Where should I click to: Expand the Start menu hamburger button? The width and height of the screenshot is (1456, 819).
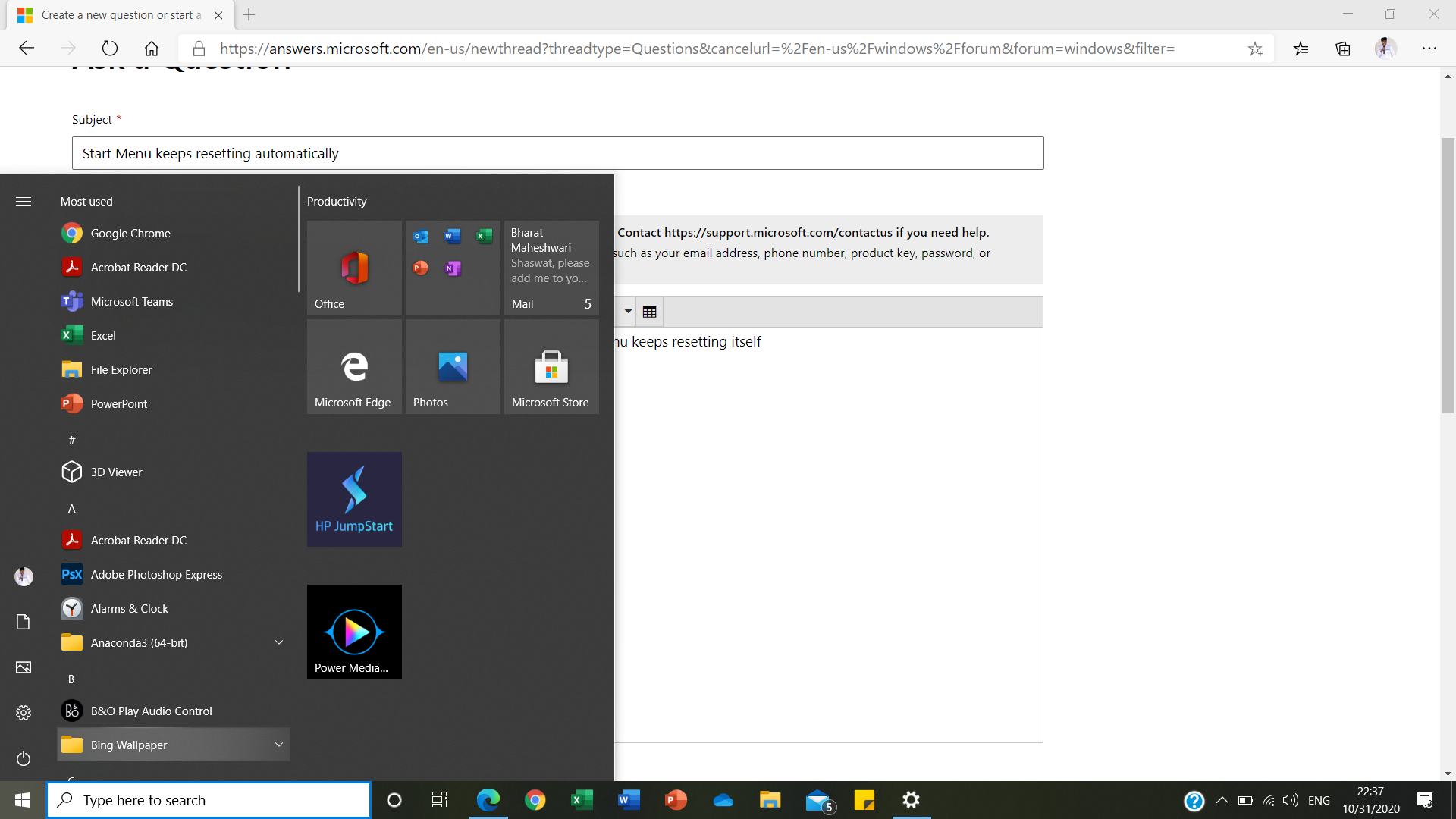(24, 201)
